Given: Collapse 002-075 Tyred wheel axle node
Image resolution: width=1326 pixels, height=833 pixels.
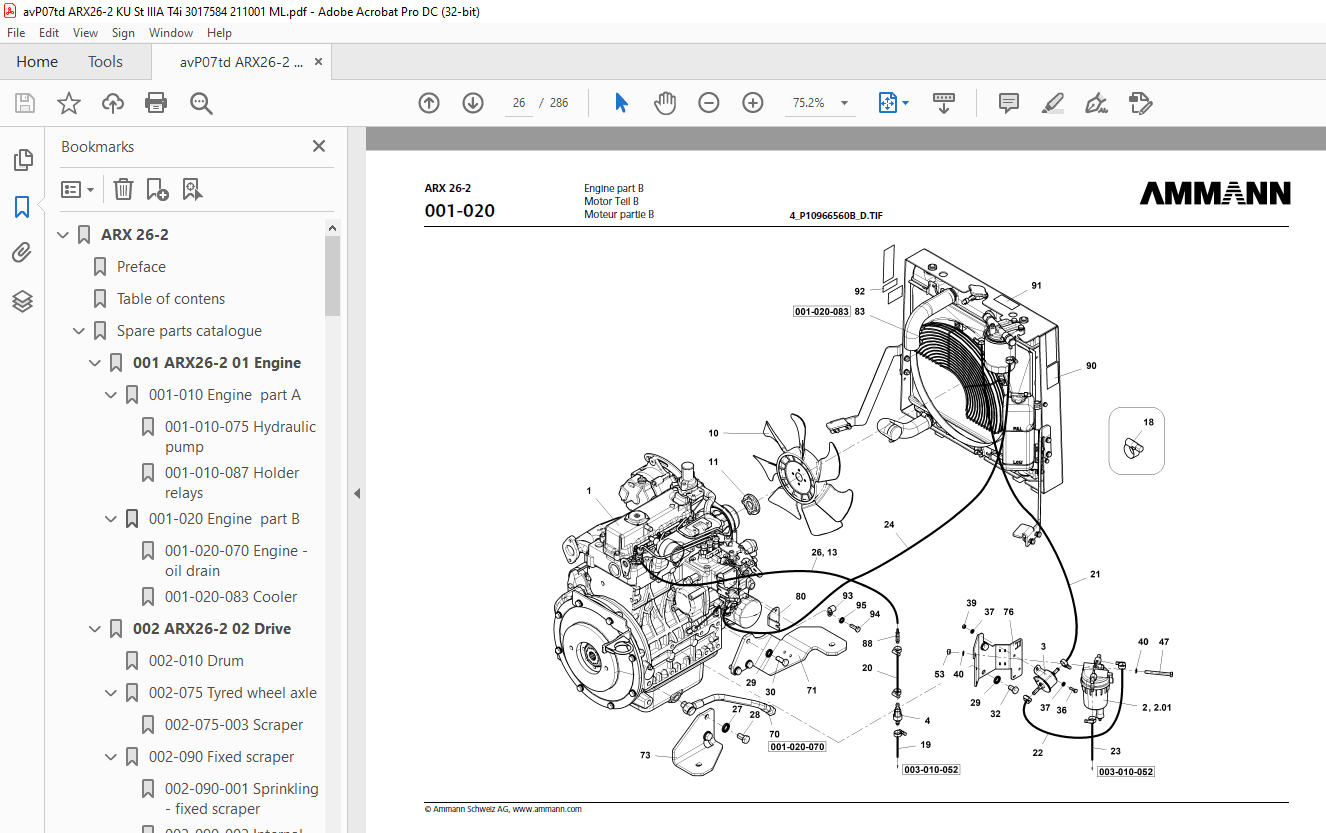Looking at the screenshot, I should pos(111,693).
